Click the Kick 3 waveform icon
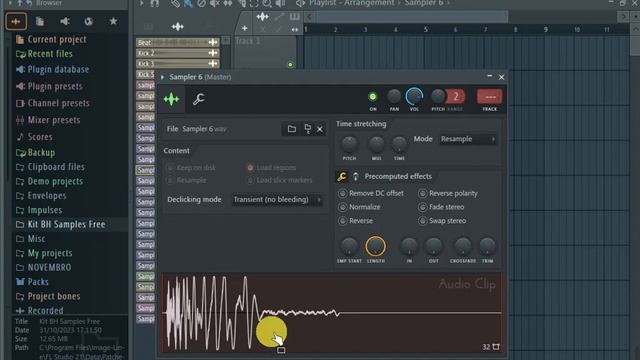 click(x=213, y=64)
